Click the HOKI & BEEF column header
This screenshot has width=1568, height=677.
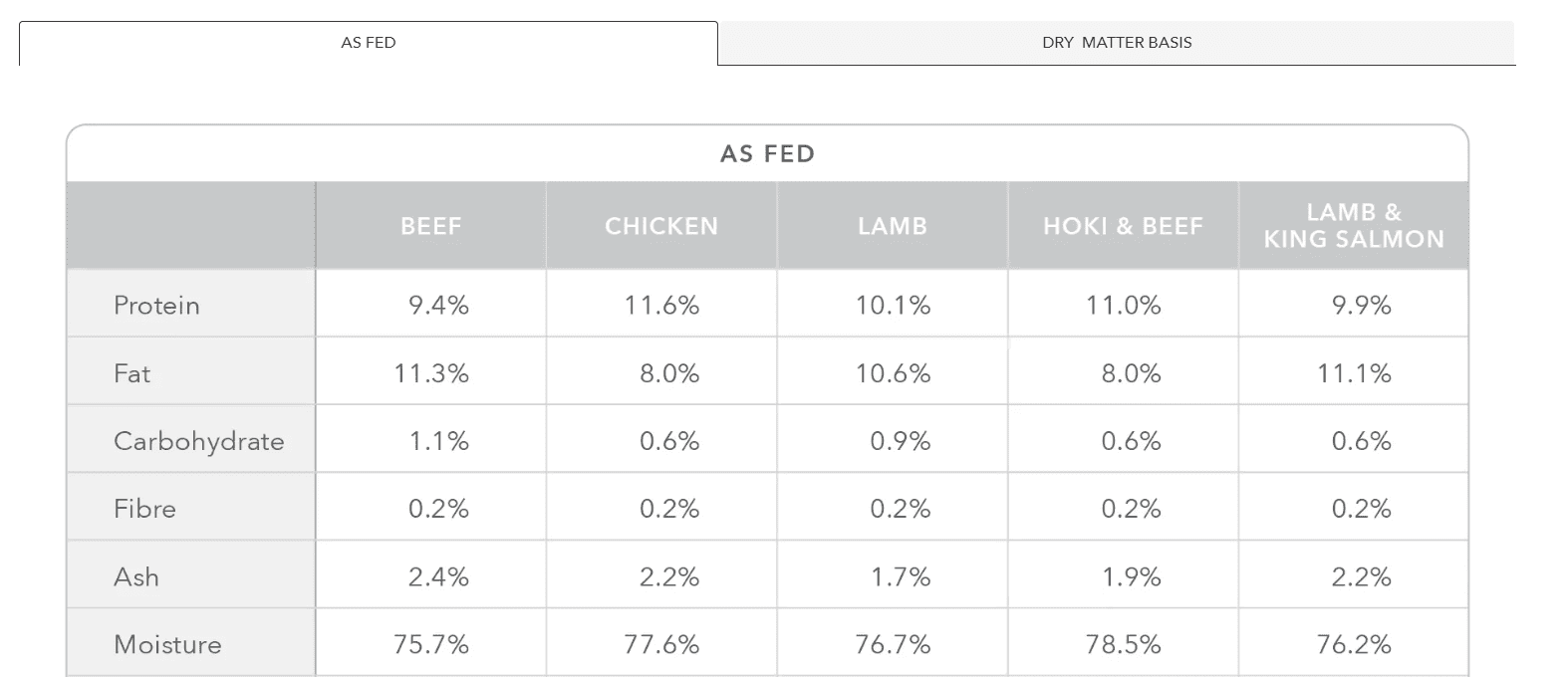(x=1123, y=226)
